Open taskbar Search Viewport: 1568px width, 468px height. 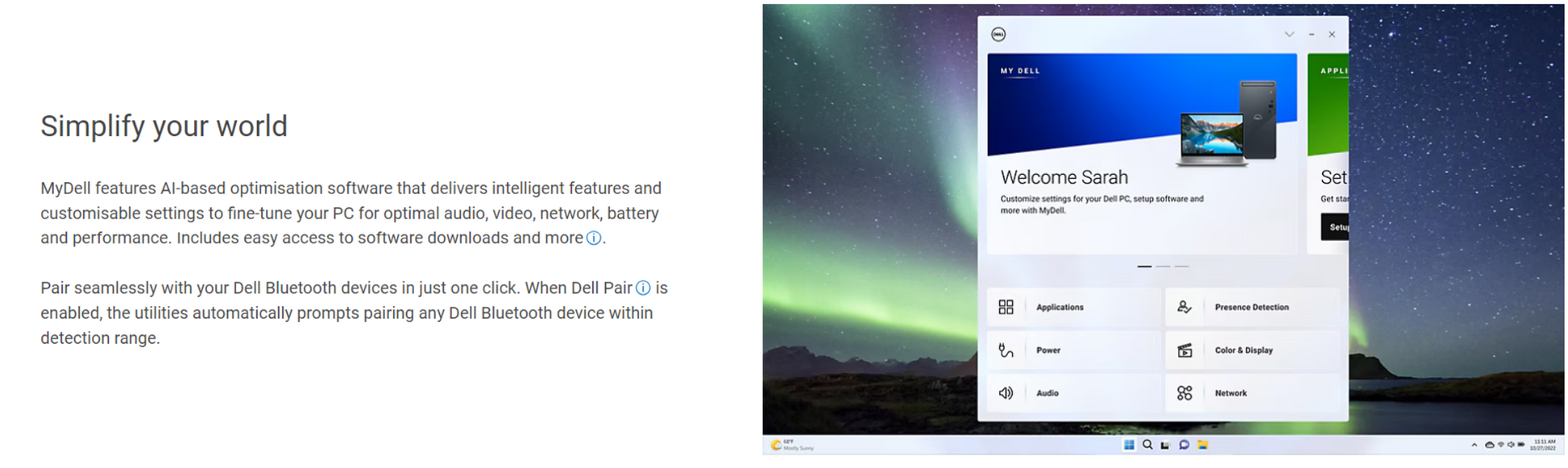(1147, 445)
